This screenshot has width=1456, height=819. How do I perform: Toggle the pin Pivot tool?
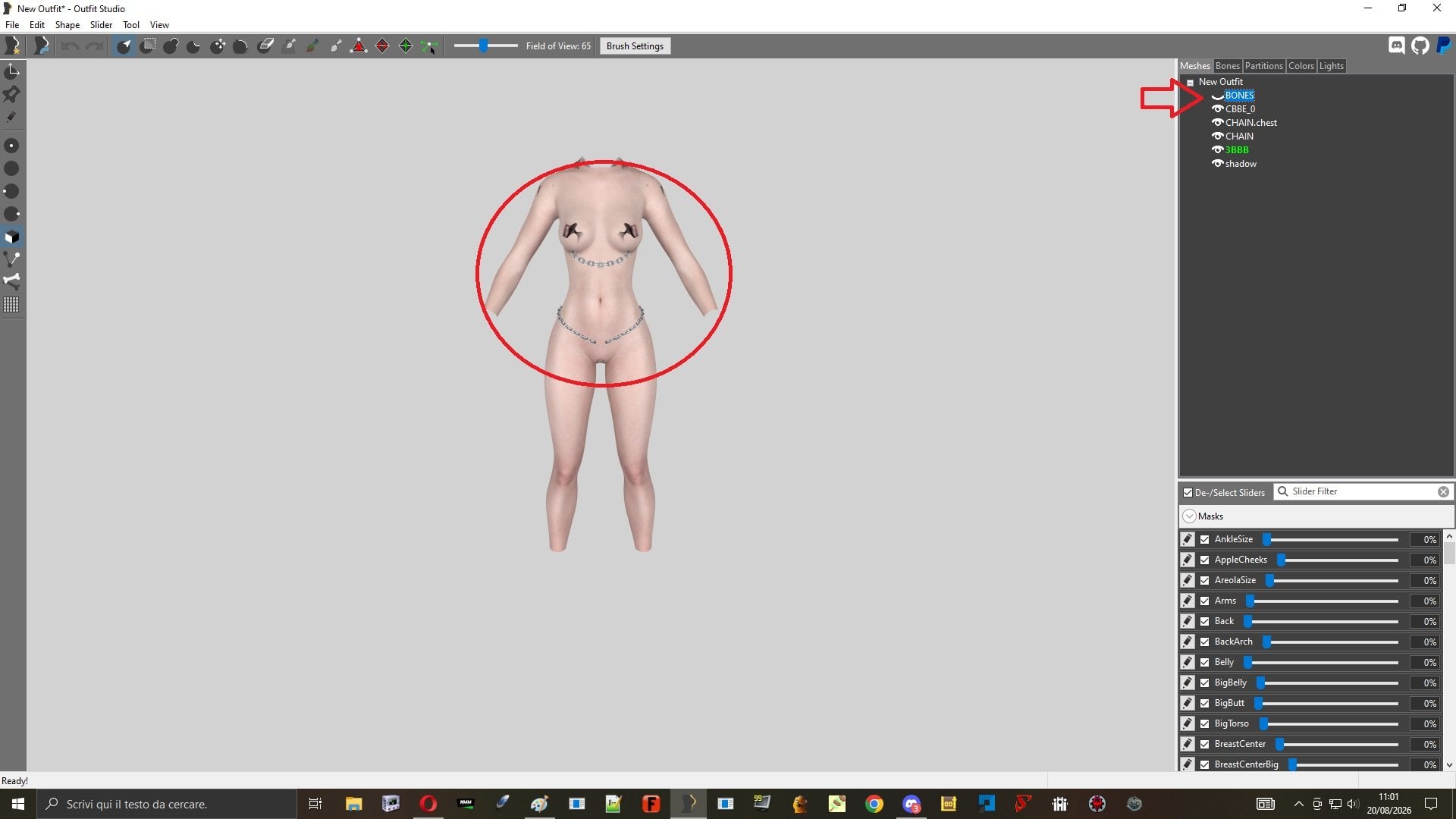pyautogui.click(x=11, y=94)
